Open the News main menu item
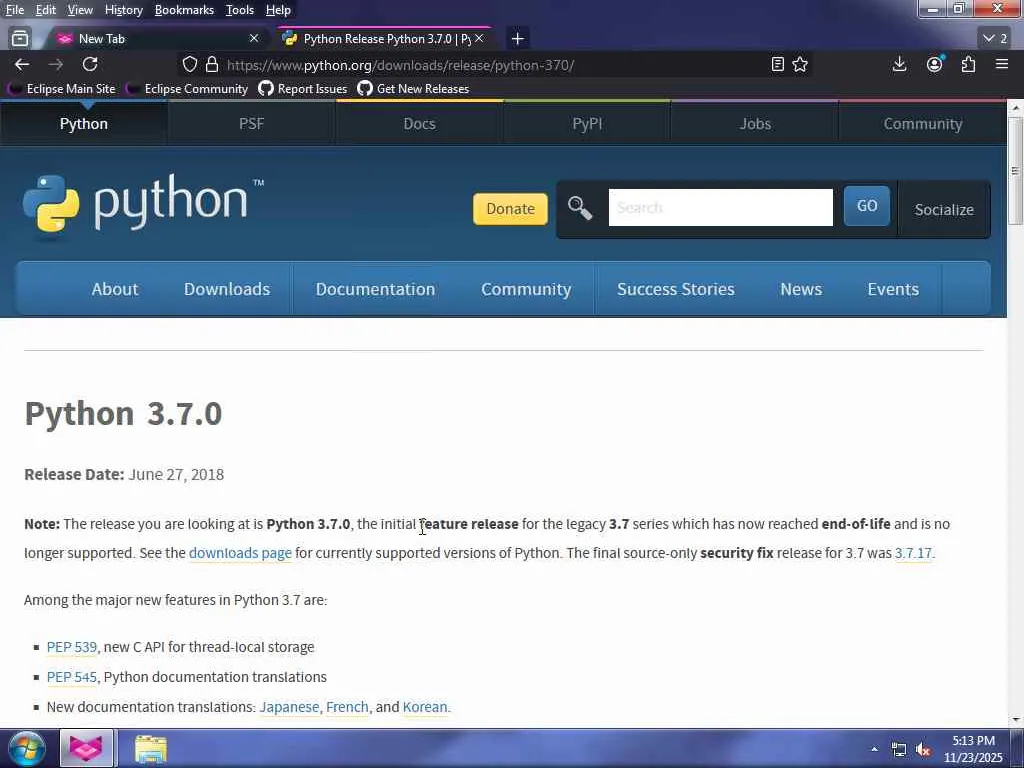 coord(801,289)
